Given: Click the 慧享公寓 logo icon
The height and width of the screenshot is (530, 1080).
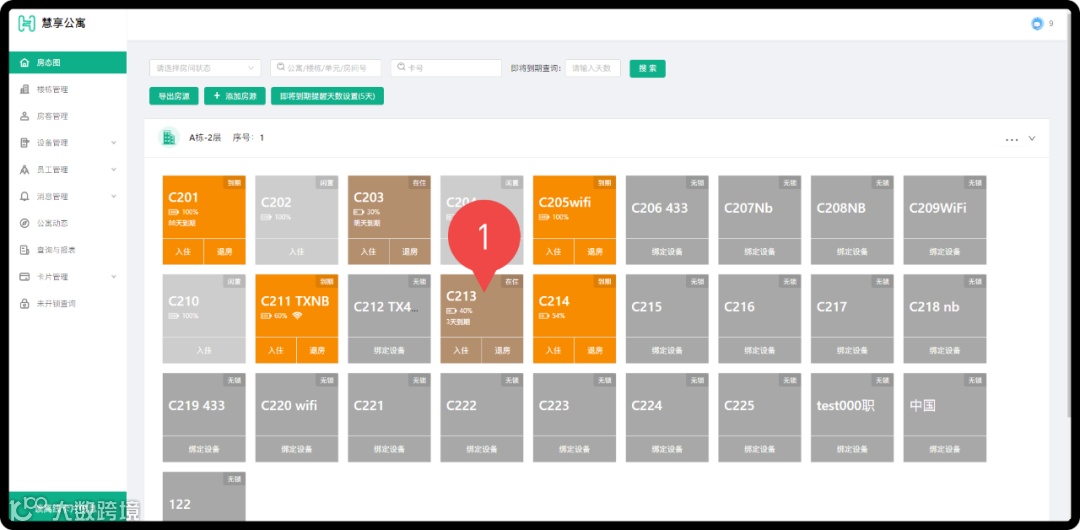Looking at the screenshot, I should [x=26, y=23].
